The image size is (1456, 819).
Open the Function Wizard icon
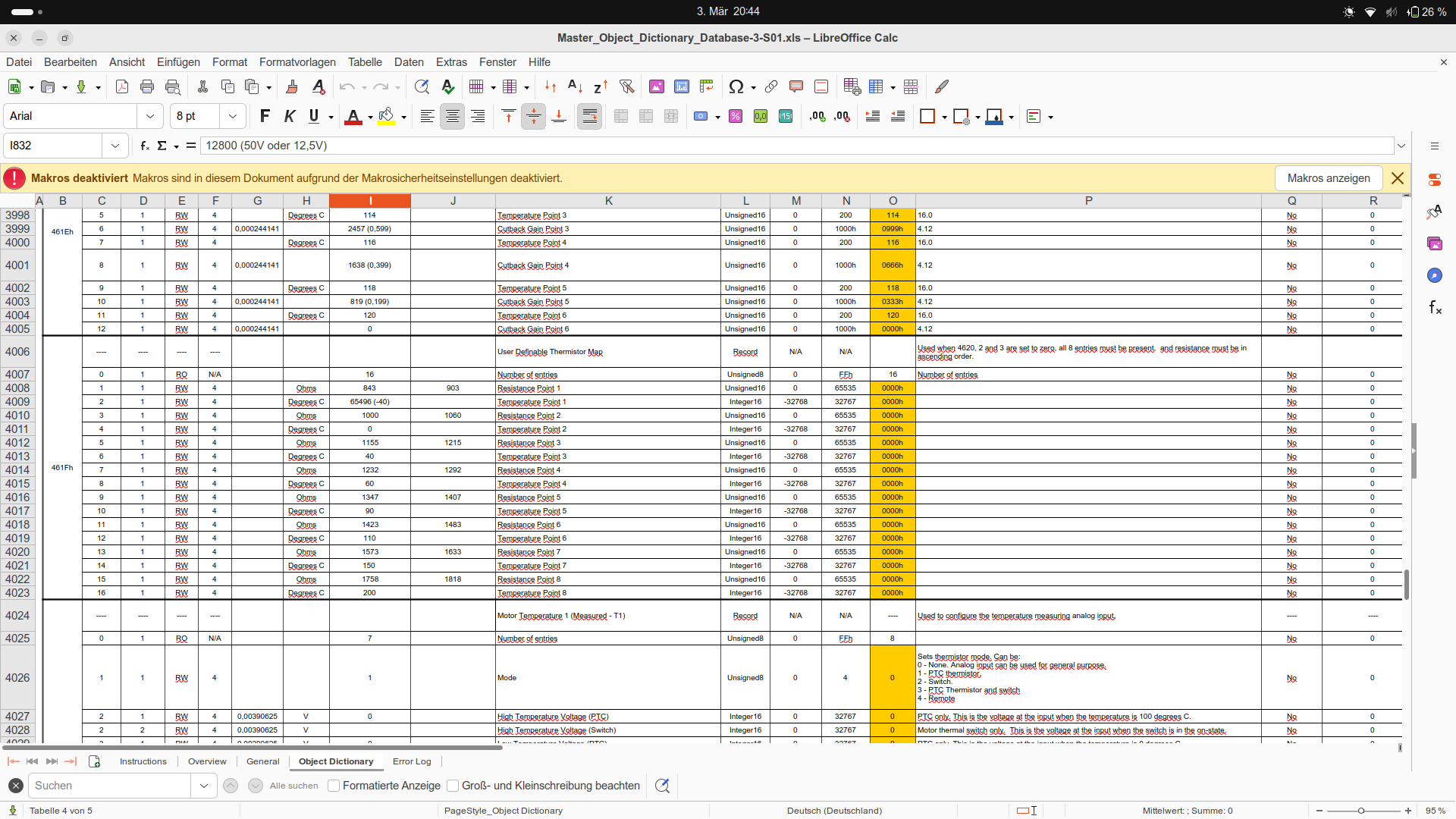tap(144, 146)
